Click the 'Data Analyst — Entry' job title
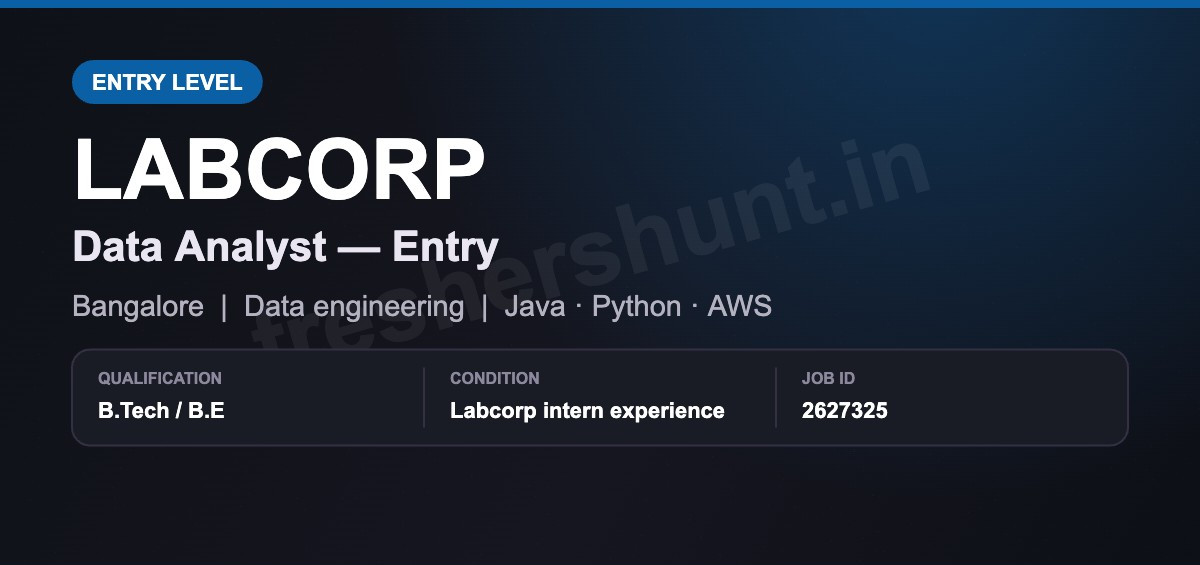 click(x=285, y=247)
